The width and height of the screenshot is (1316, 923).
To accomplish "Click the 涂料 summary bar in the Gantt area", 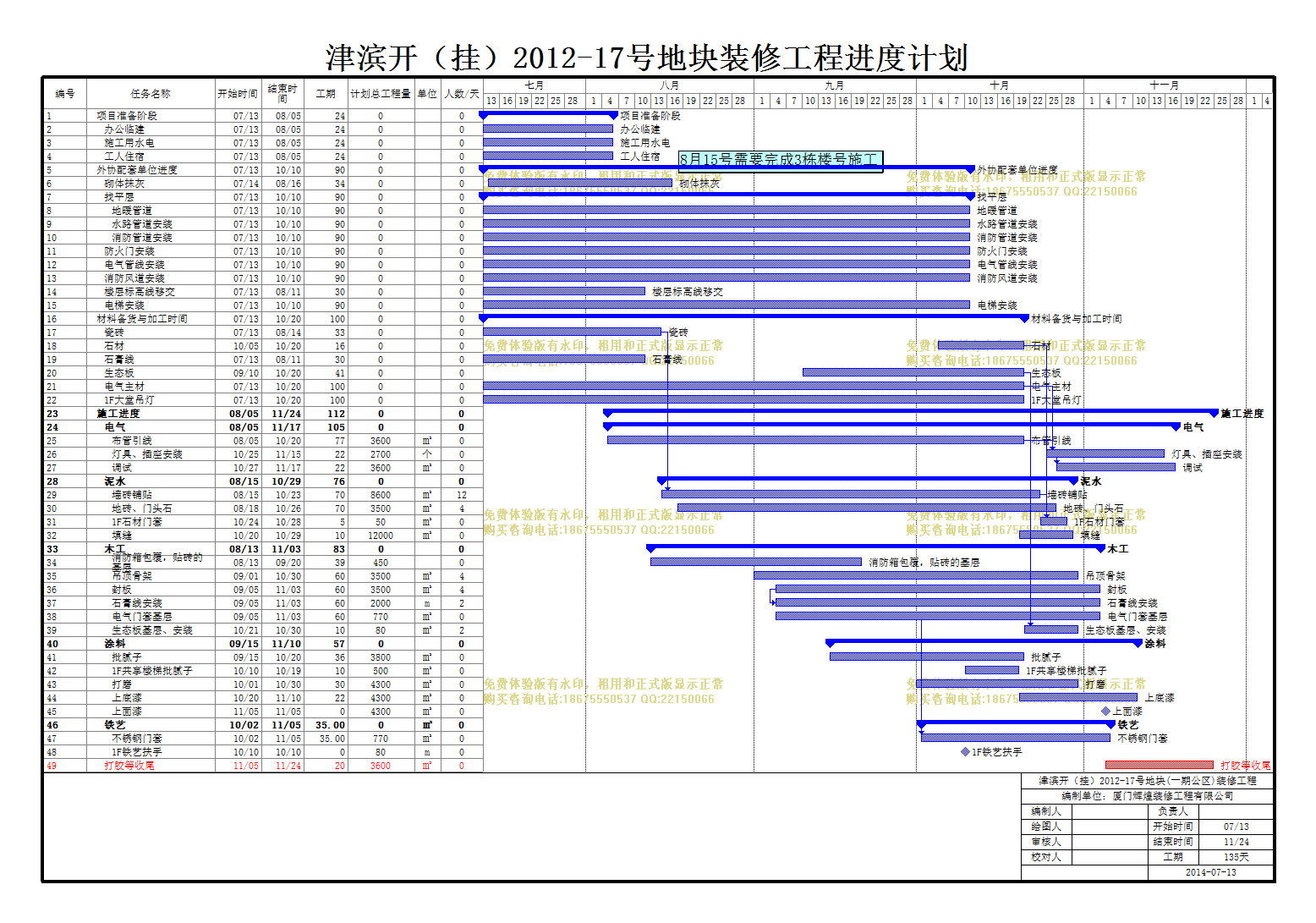I will coord(984,642).
